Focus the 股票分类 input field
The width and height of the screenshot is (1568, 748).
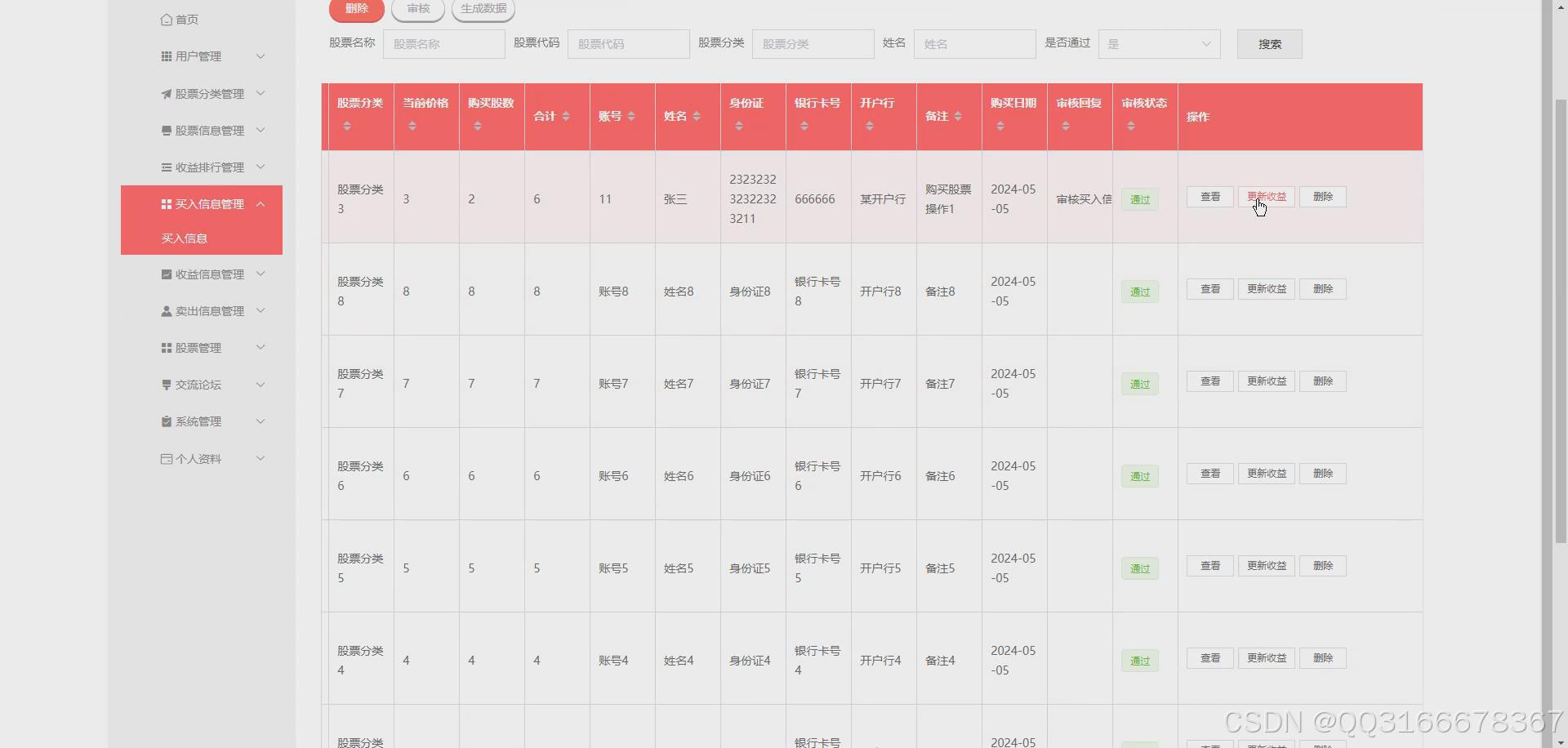point(813,44)
